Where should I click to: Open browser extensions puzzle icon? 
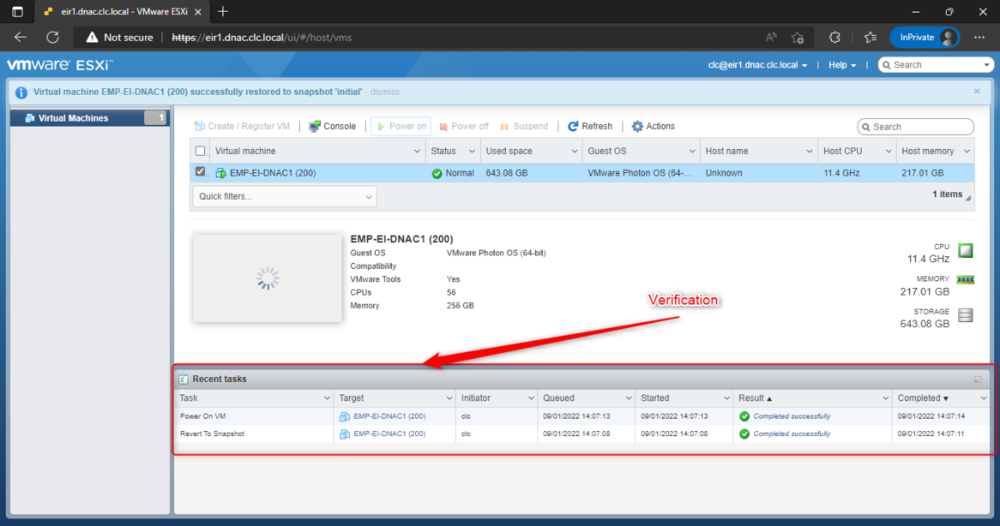(x=835, y=38)
